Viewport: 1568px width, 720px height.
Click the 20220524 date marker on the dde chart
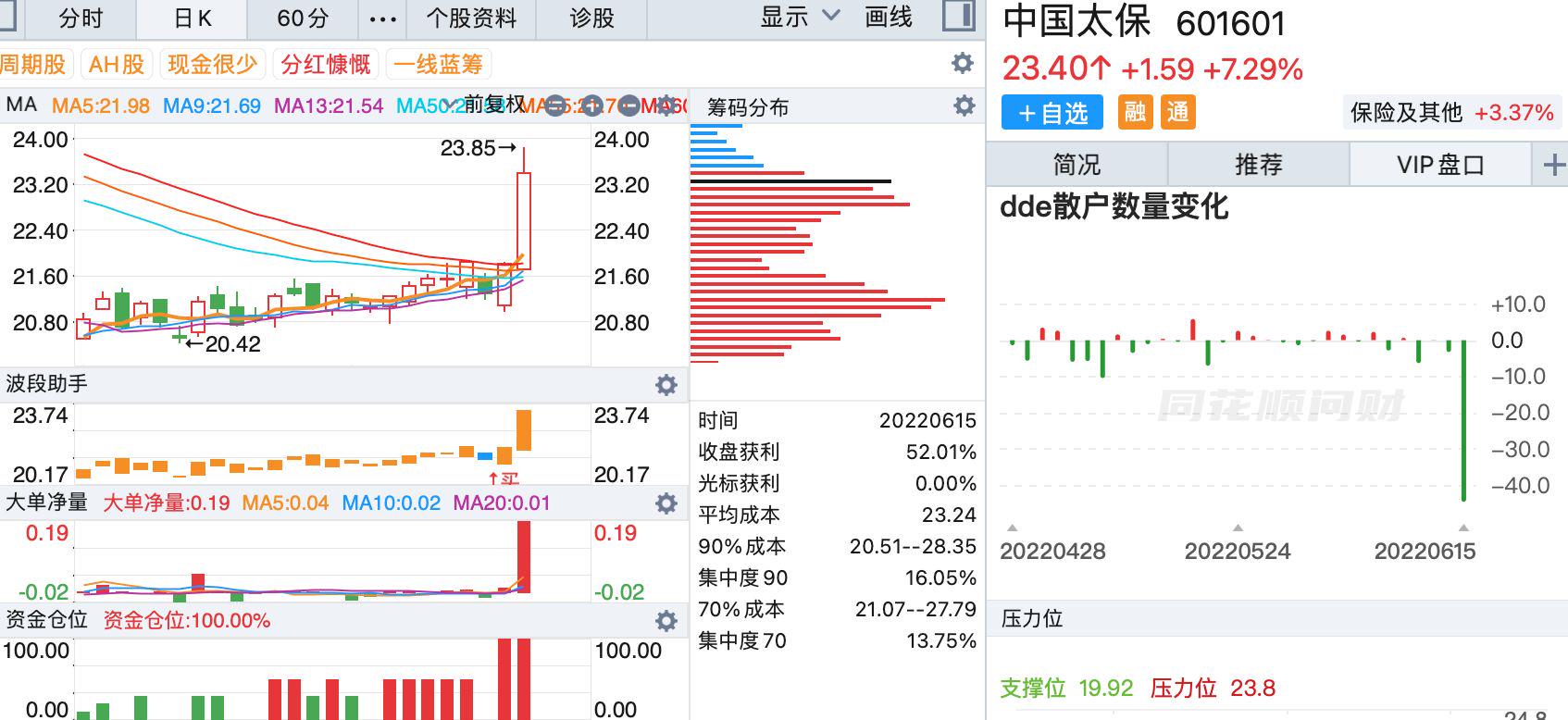(1238, 552)
